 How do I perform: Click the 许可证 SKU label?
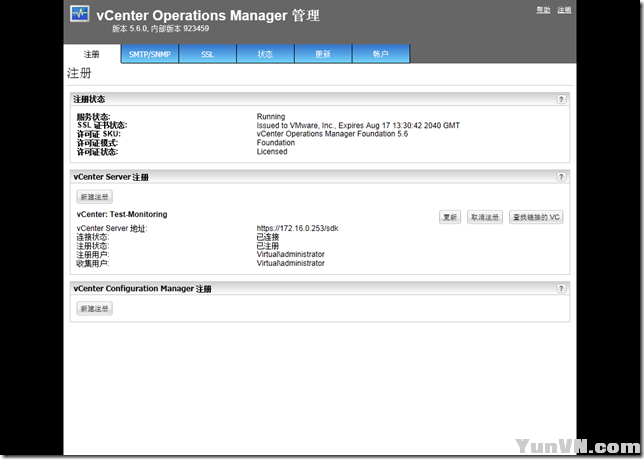coord(99,134)
